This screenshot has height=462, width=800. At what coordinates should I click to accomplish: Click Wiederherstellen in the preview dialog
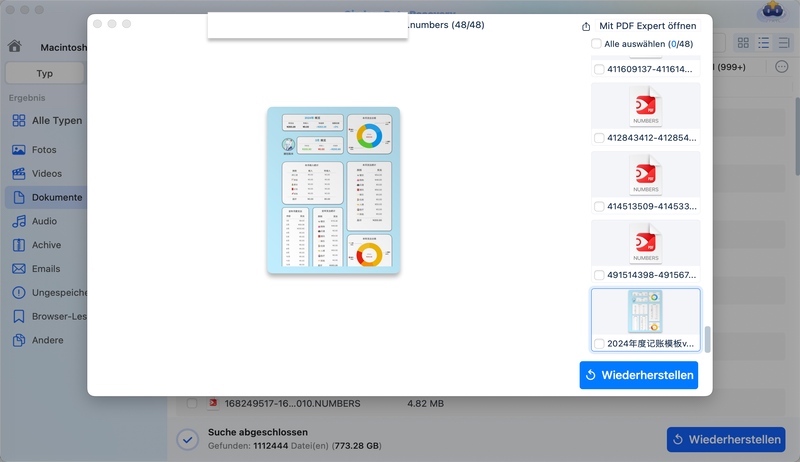tap(639, 375)
